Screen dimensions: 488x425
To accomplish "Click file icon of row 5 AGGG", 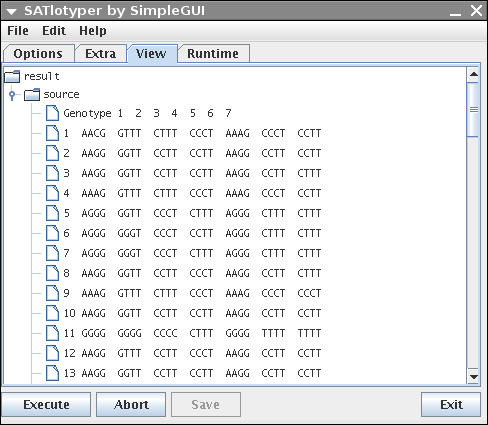I will pos(52,213).
